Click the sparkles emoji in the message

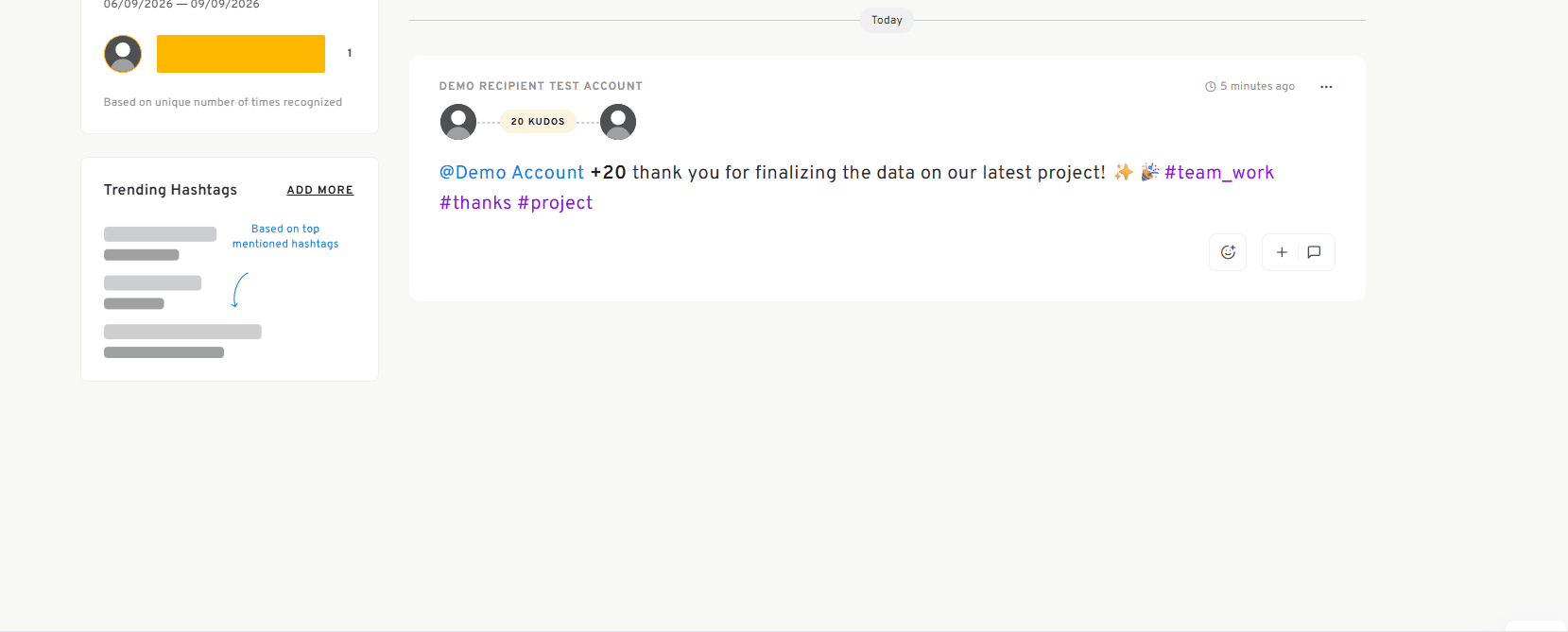click(1123, 172)
